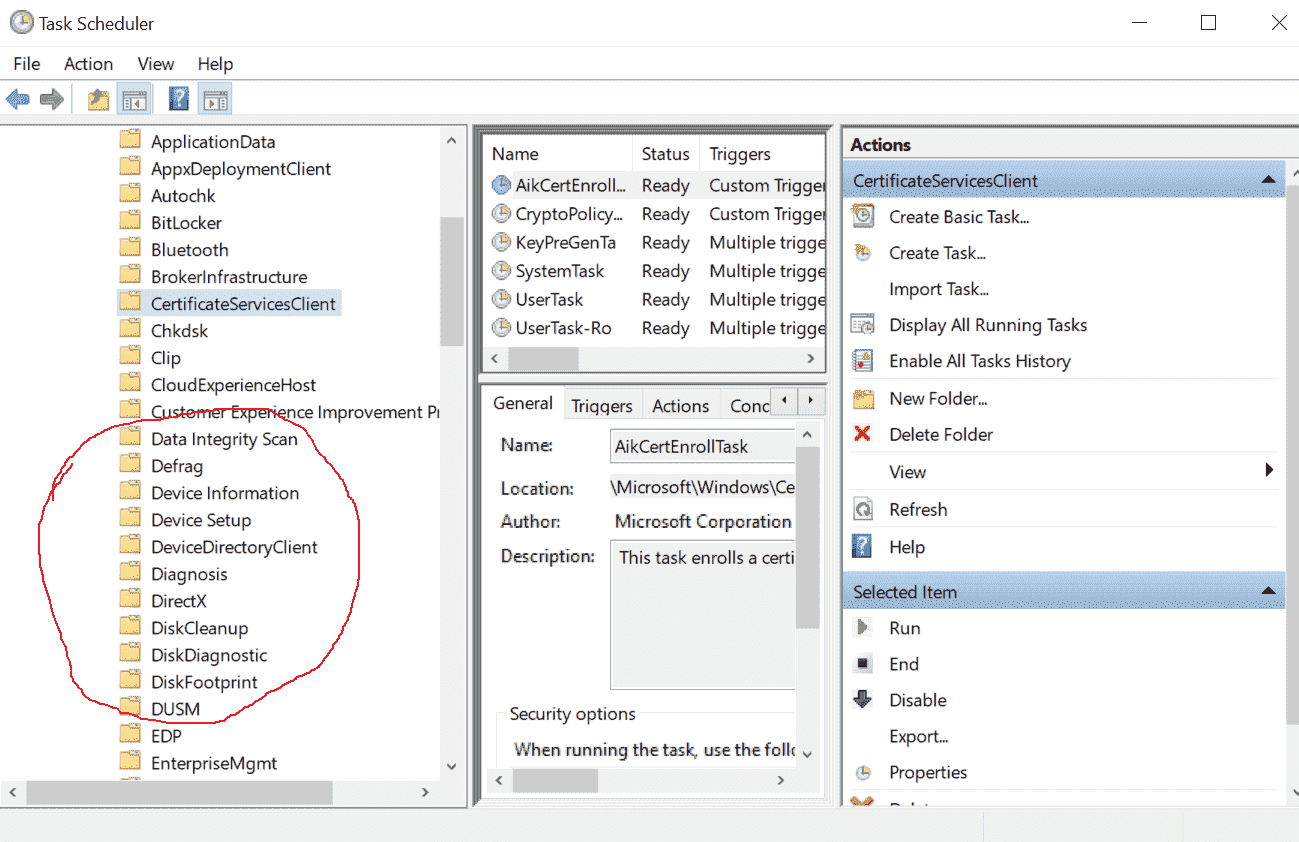Screen dimensions: 1299x842
Task: Click the Refresh icon in Actions
Action: pyautogui.click(x=862, y=509)
